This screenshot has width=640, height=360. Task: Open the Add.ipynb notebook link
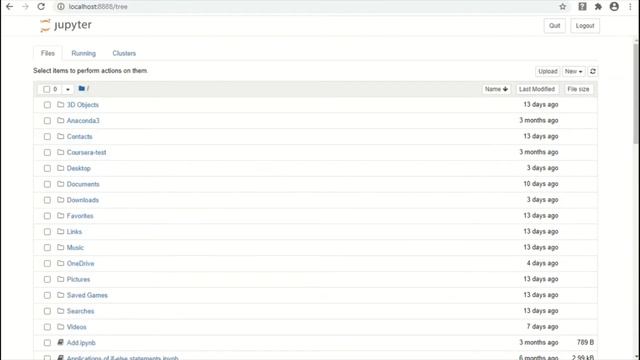[x=81, y=343]
